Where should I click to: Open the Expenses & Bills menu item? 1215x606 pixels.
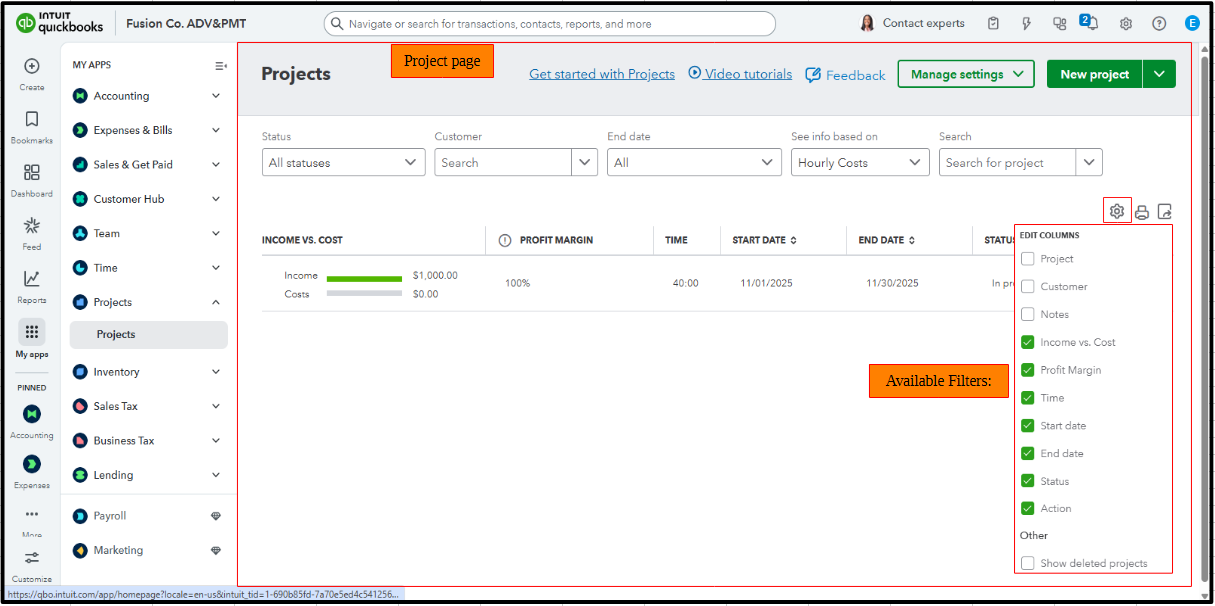click(133, 130)
